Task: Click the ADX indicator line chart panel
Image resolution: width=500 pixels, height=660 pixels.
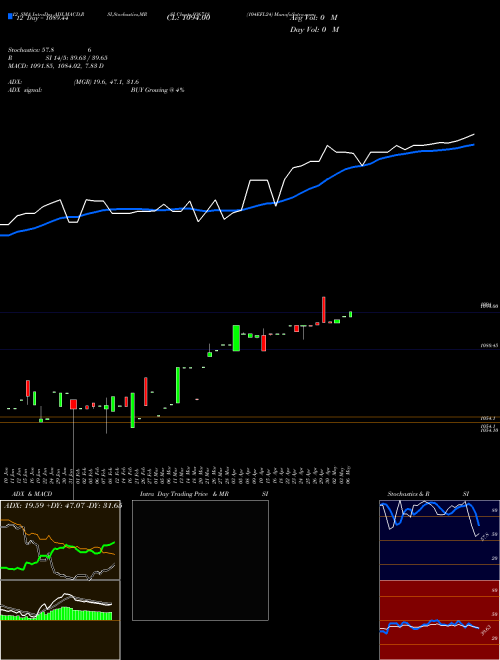Action: [x=60, y=540]
